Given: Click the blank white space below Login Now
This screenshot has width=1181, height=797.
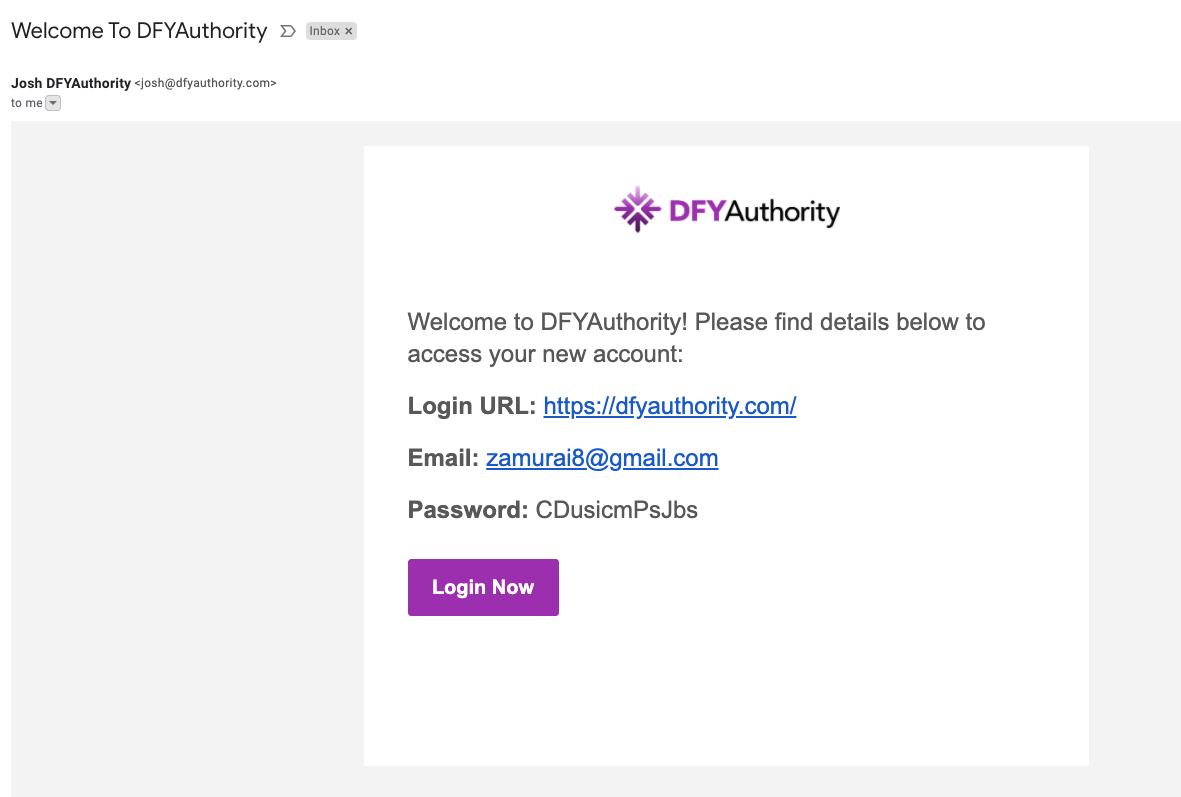Looking at the screenshot, I should (x=725, y=690).
